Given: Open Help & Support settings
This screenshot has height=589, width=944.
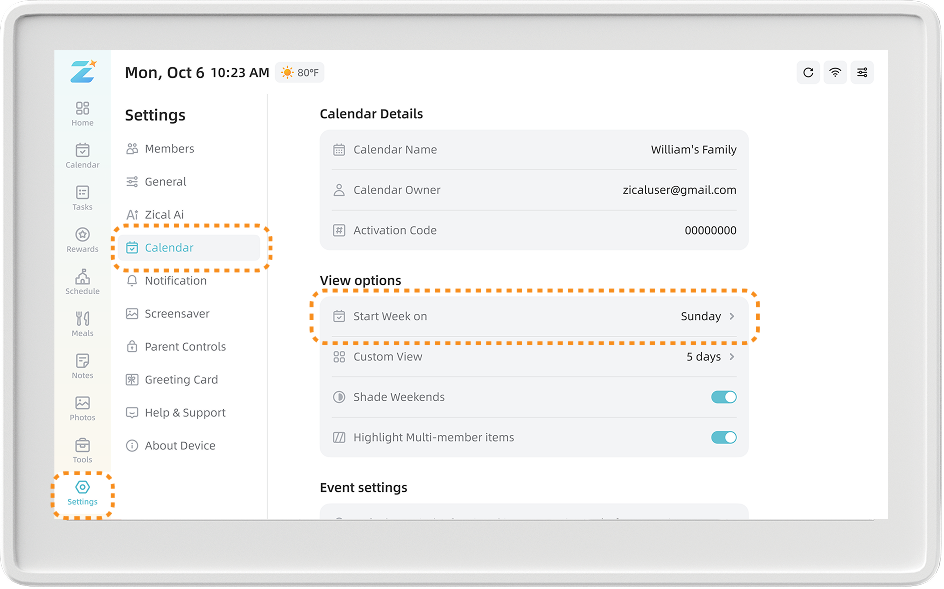Looking at the screenshot, I should coord(189,413).
